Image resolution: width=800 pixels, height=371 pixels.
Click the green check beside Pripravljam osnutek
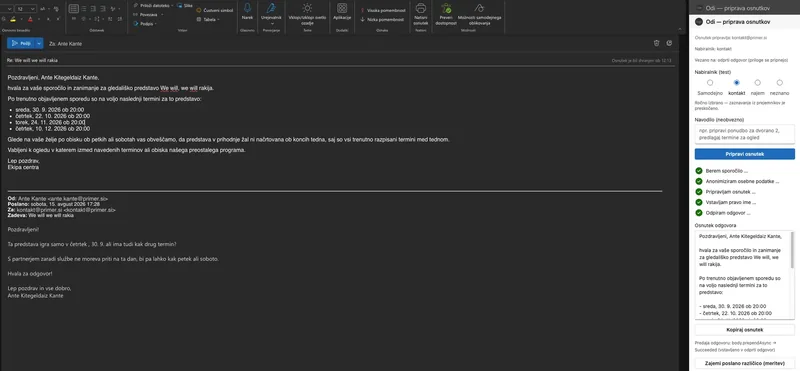[699, 192]
